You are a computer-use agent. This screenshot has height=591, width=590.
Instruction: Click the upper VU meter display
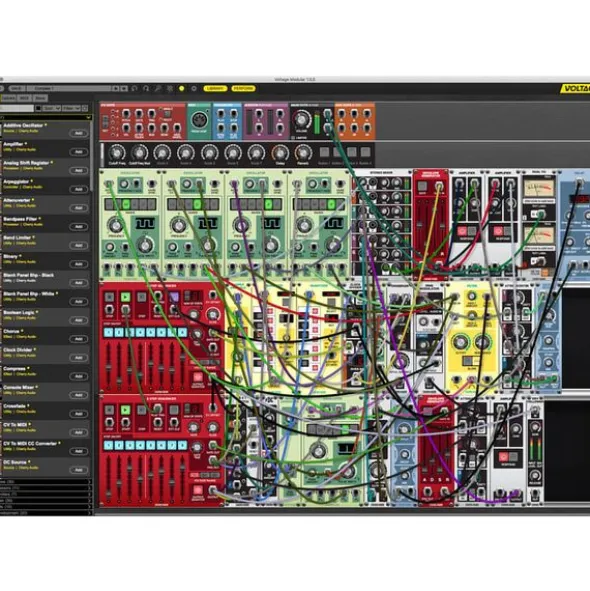click(539, 188)
